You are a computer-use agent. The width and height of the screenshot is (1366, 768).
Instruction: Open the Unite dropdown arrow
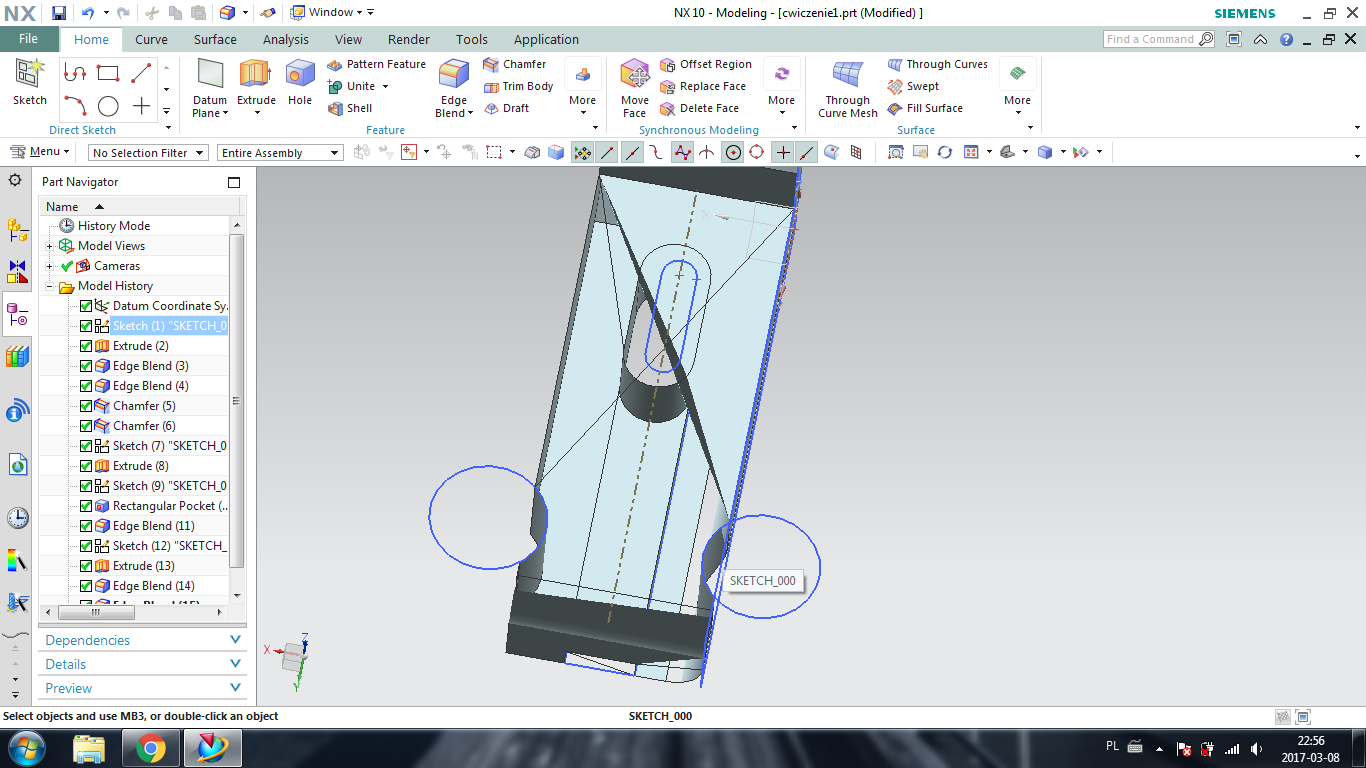point(385,87)
